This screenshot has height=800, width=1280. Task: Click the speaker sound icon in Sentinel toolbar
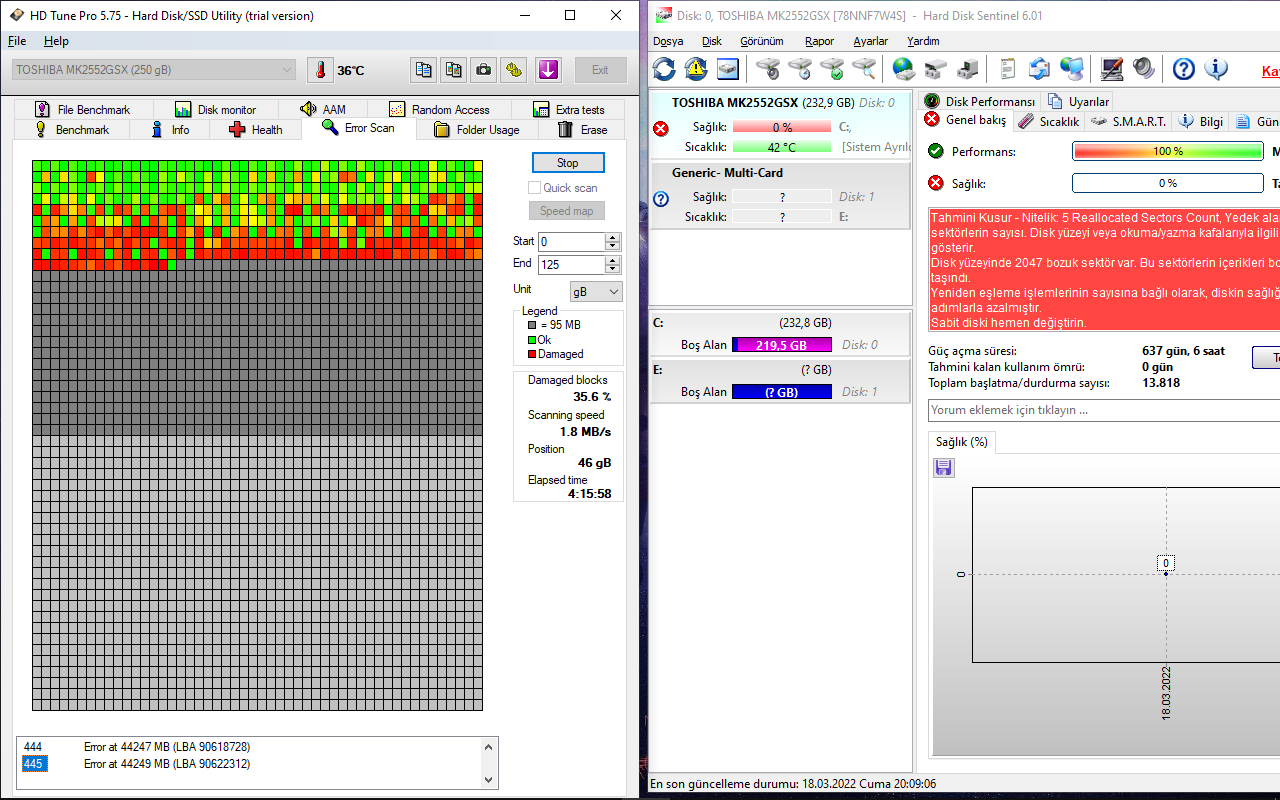tap(1143, 69)
